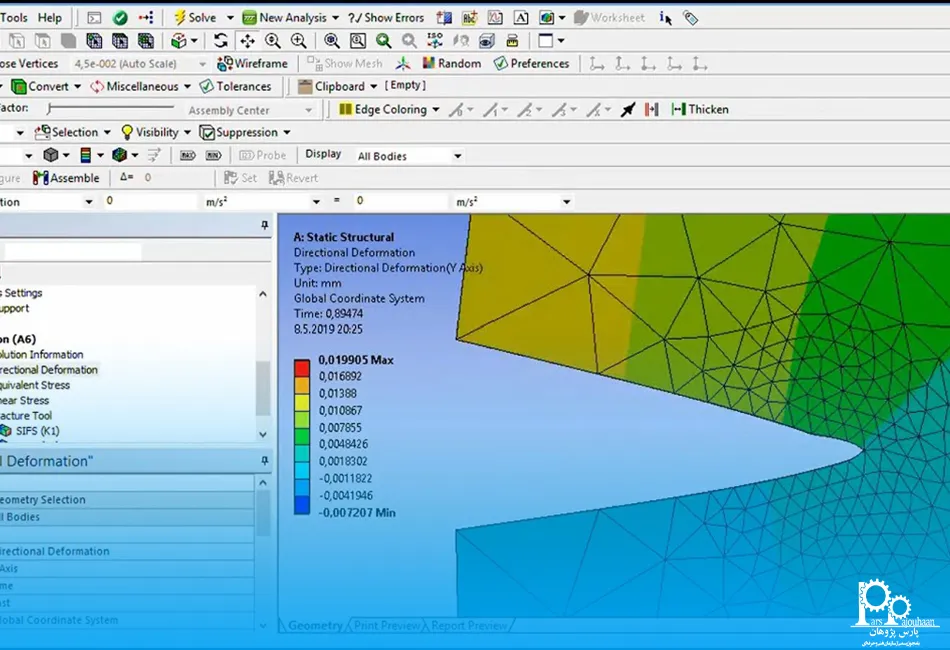Click the Fracture Tool tree item
The width and height of the screenshot is (950, 650).
pyautogui.click(x=26, y=416)
